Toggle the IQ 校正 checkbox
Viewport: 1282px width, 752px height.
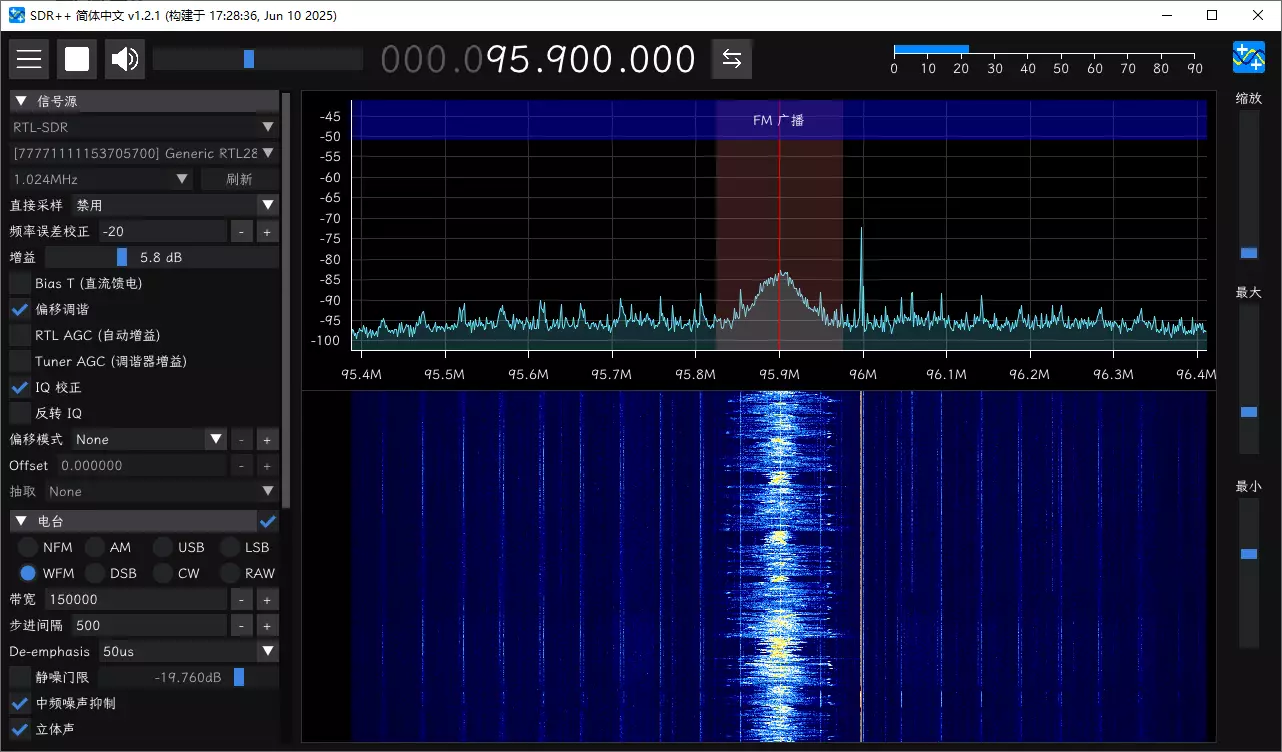coord(20,387)
